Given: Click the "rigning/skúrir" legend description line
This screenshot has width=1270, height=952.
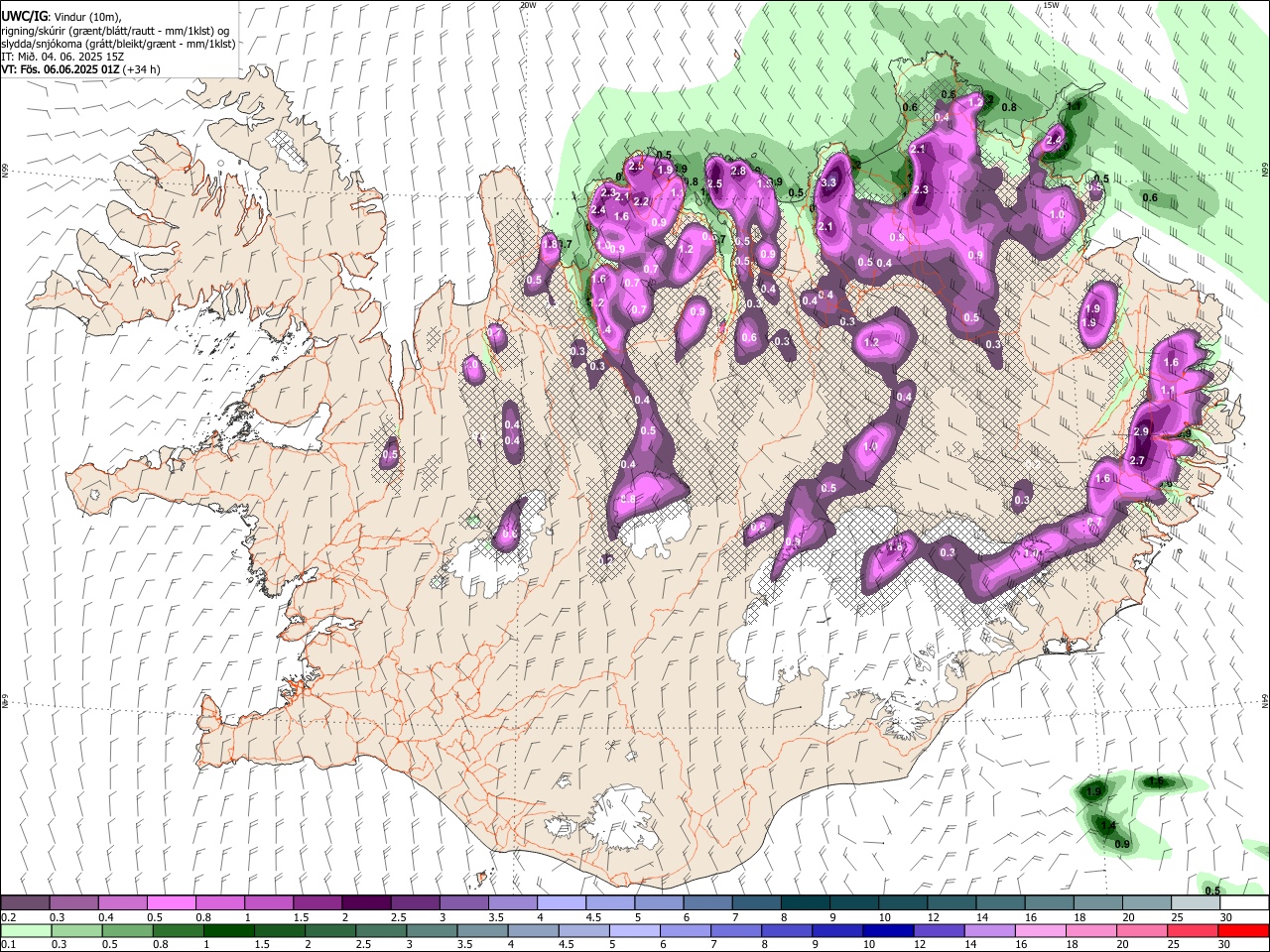Looking at the screenshot, I should [x=115, y=31].
